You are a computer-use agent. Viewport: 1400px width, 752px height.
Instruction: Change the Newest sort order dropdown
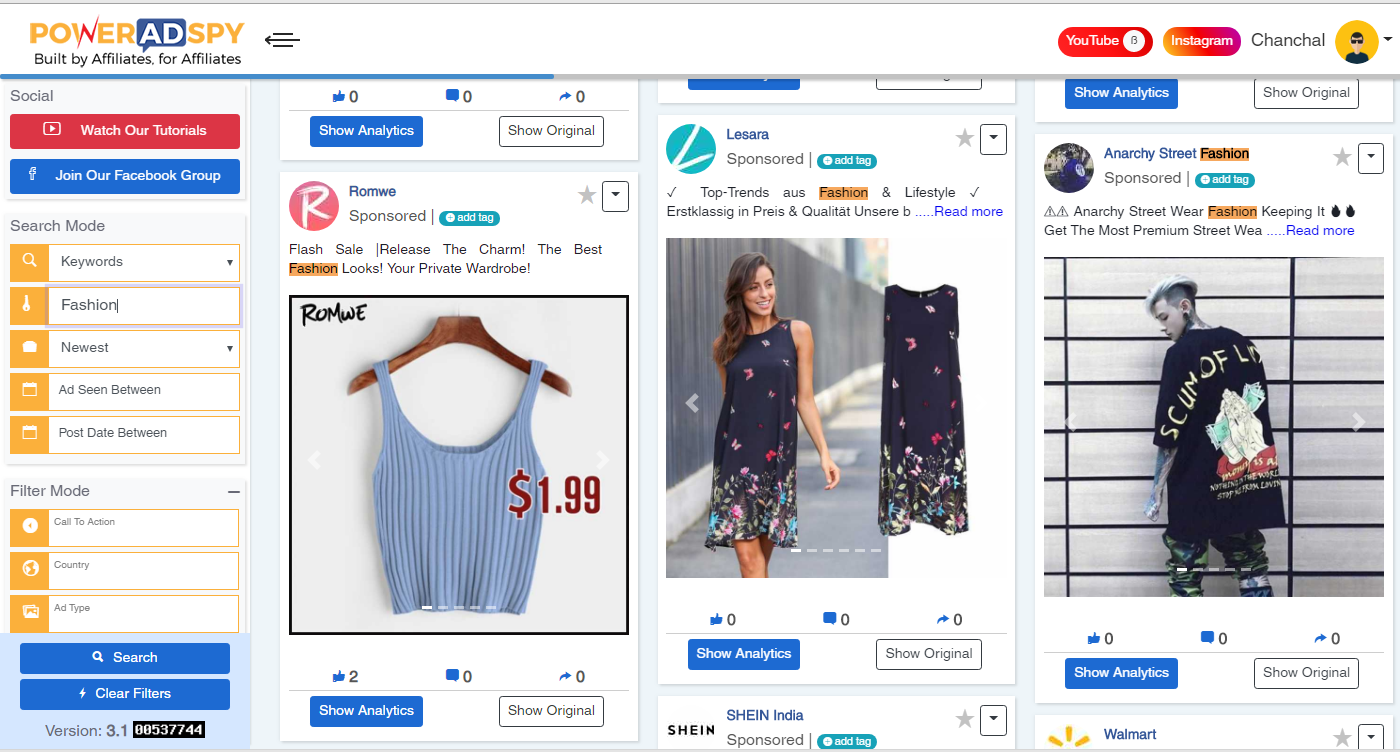(143, 348)
